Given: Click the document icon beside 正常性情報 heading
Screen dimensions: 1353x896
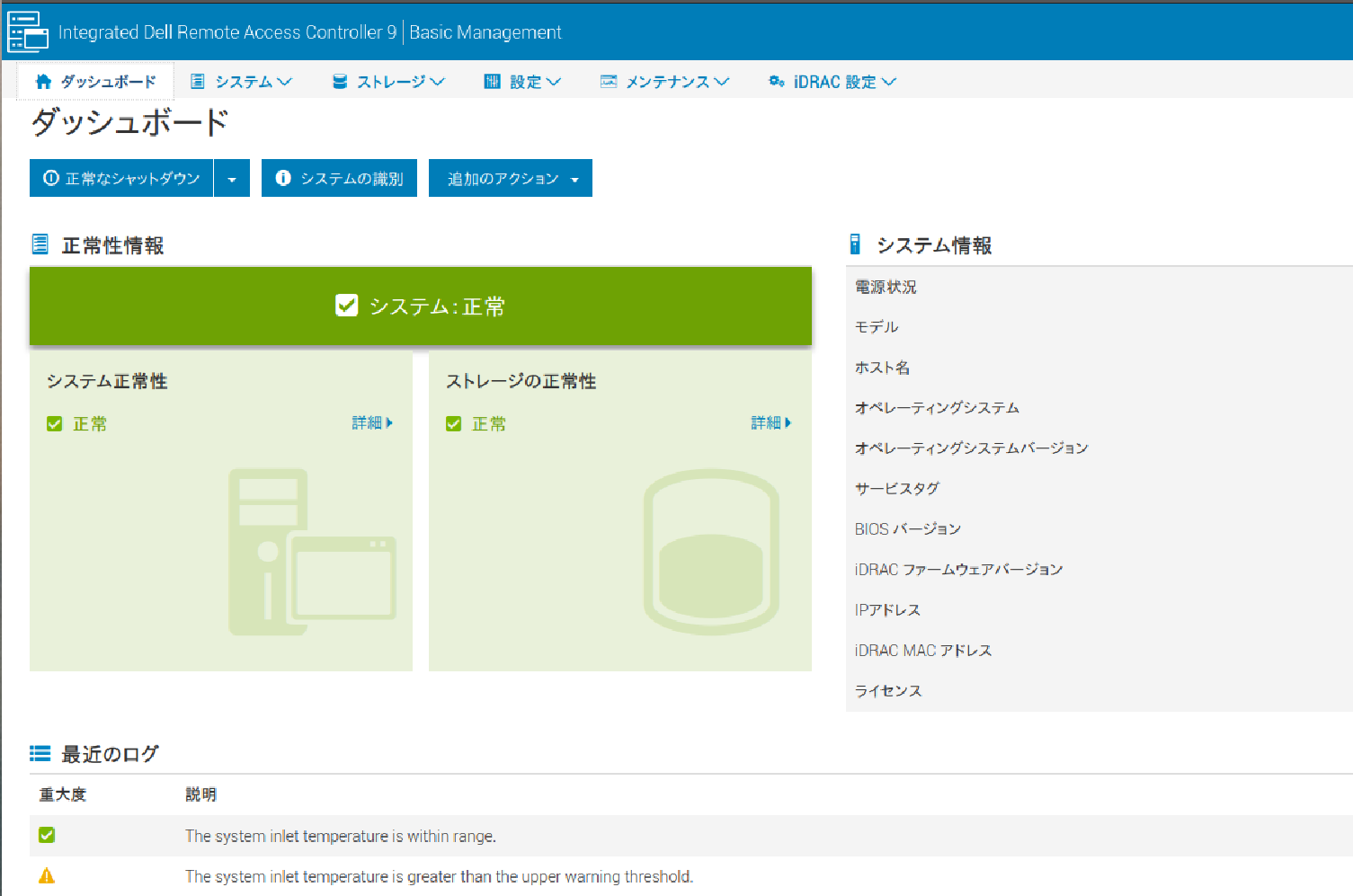Looking at the screenshot, I should pos(40,244).
